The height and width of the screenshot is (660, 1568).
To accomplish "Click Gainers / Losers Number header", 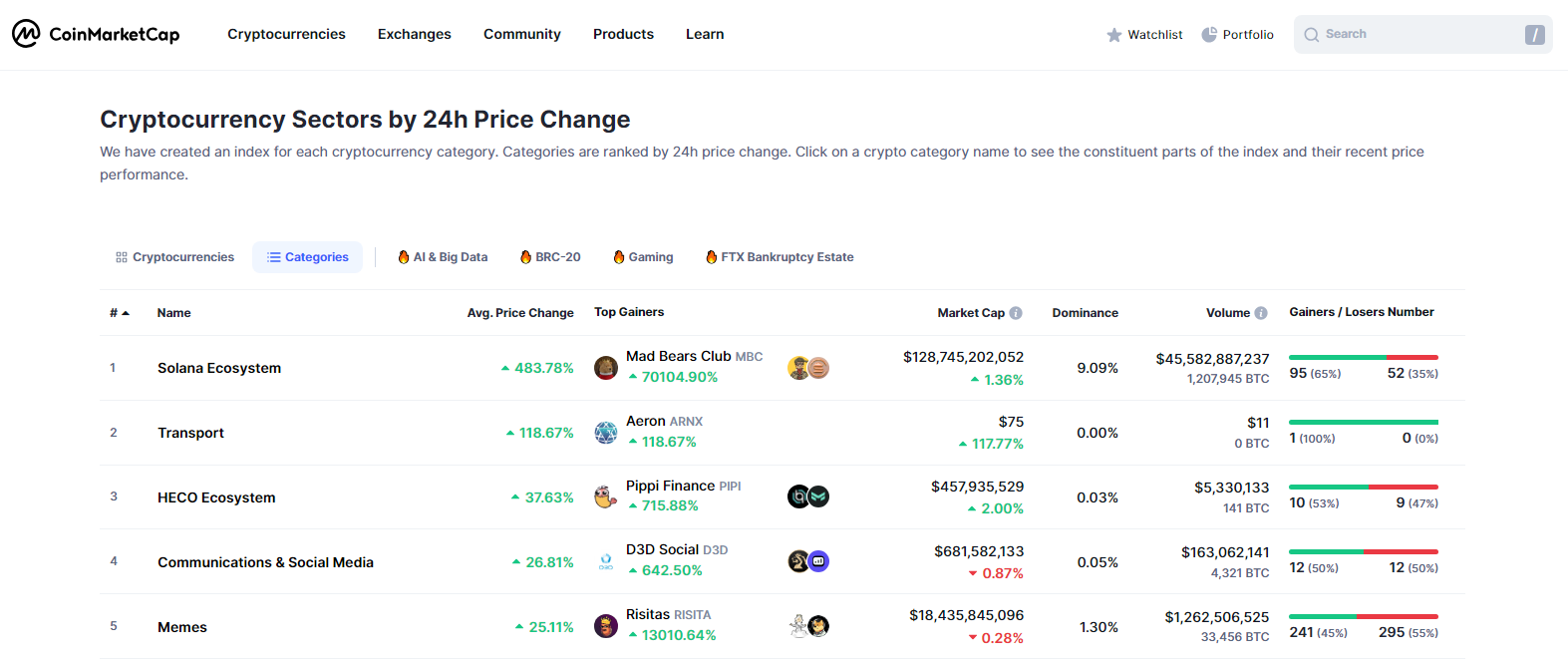I will point(1362,312).
